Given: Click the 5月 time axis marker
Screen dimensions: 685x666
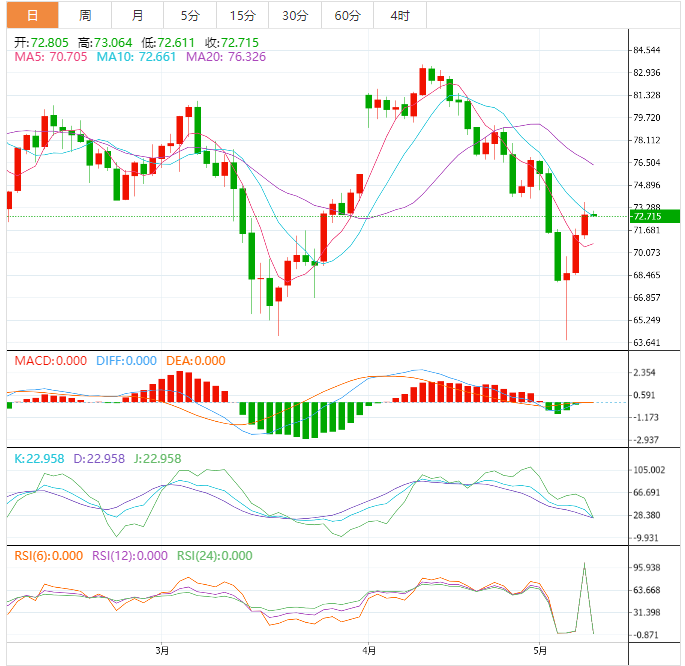Looking at the screenshot, I should (540, 651).
